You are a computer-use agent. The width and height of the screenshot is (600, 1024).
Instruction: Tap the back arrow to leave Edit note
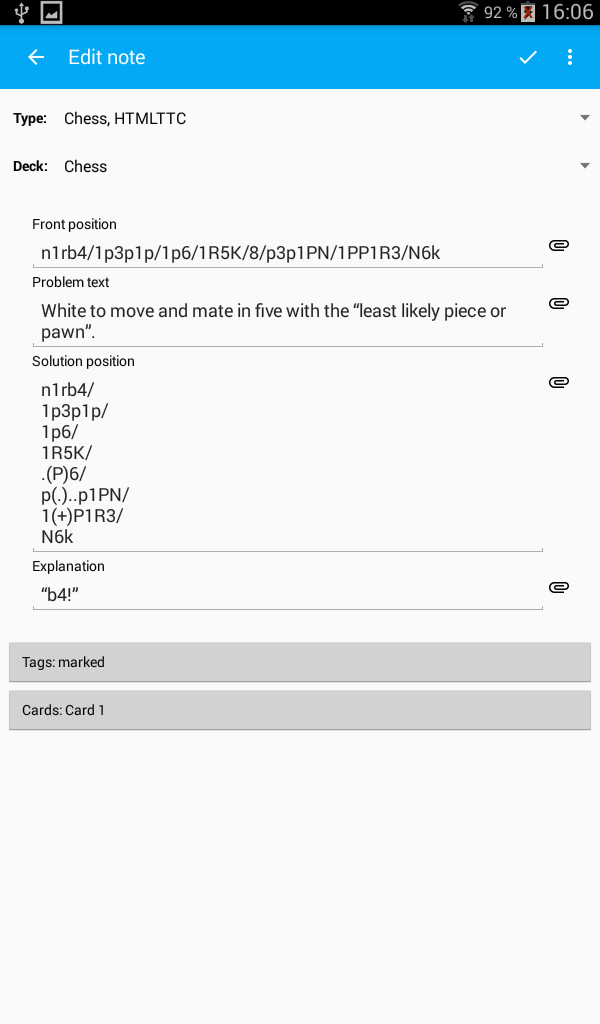coord(36,57)
